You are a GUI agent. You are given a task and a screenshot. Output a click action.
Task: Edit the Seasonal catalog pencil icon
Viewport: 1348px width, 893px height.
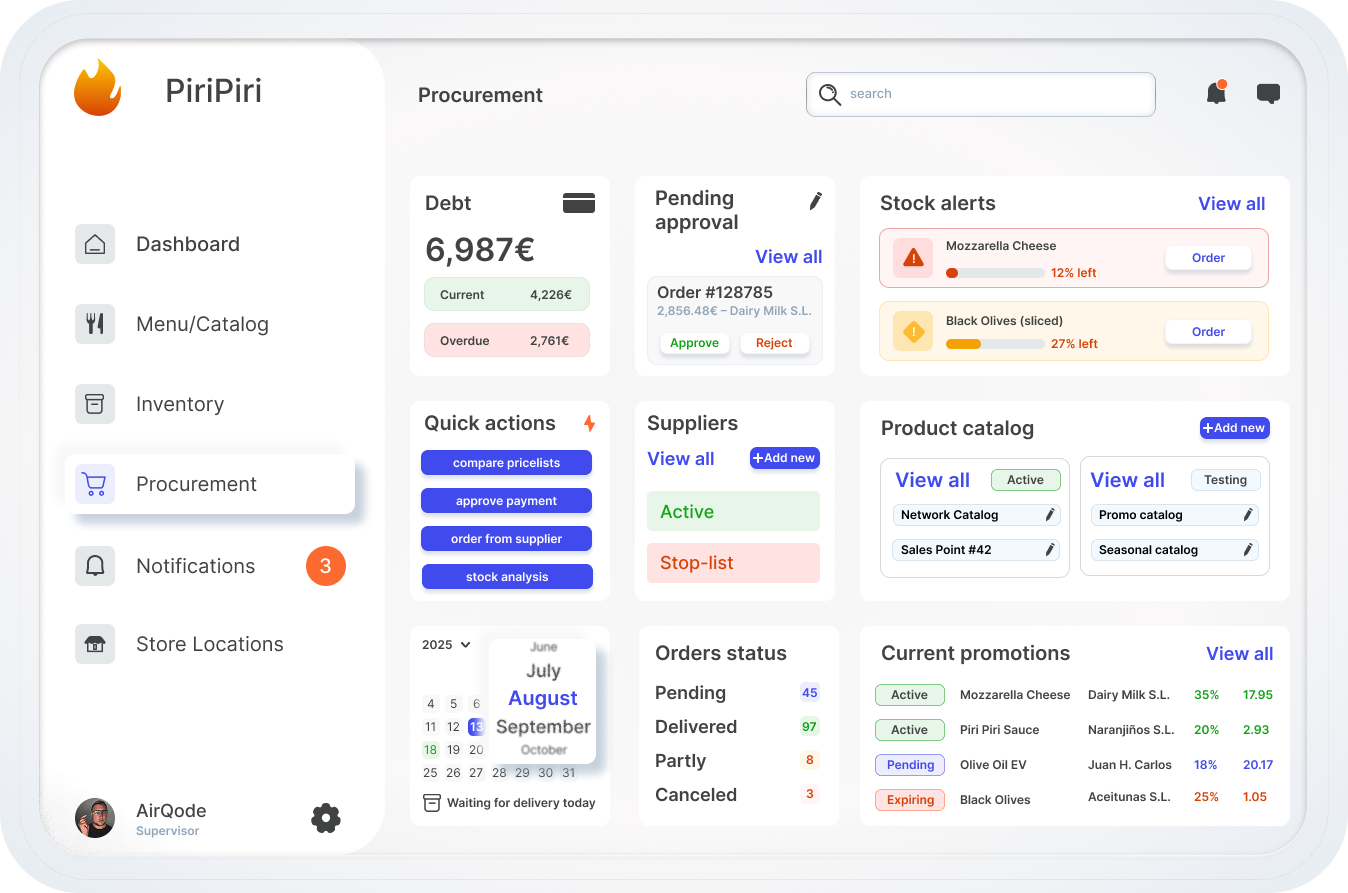(1247, 550)
